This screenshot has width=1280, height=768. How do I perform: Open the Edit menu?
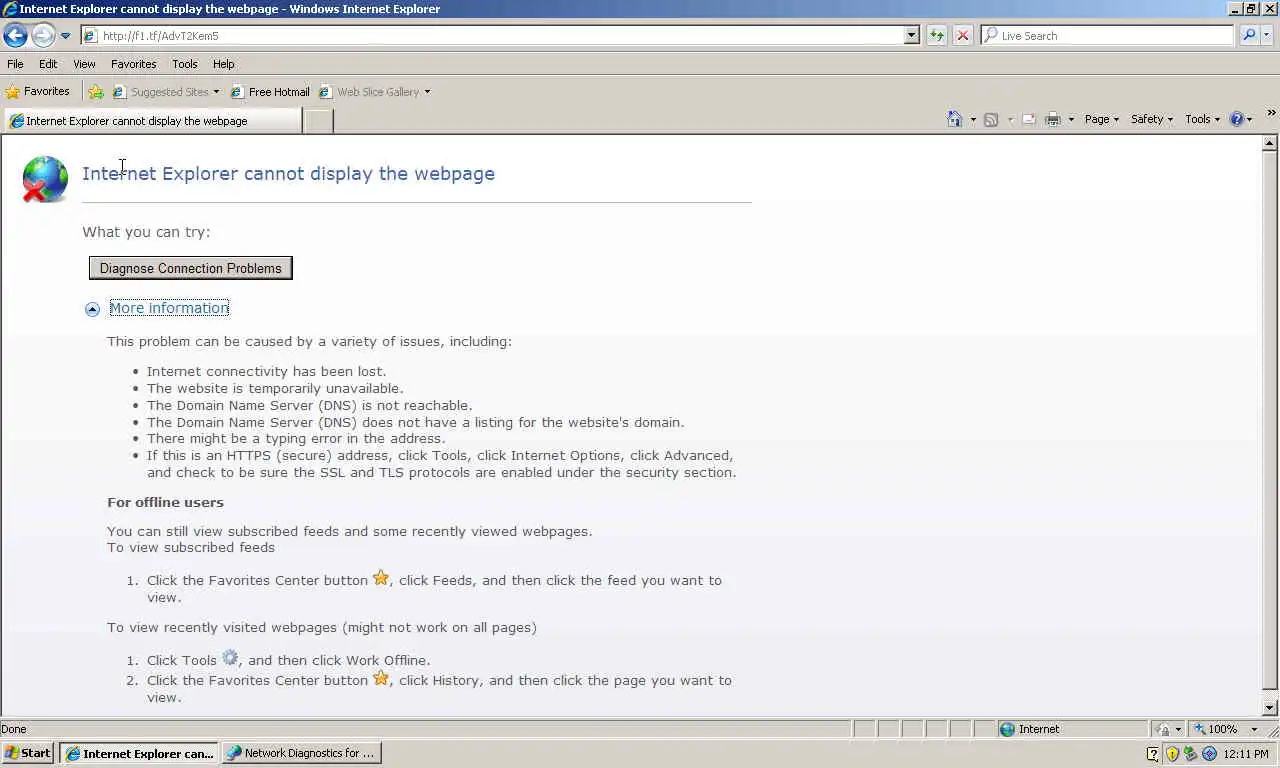pyautogui.click(x=48, y=64)
